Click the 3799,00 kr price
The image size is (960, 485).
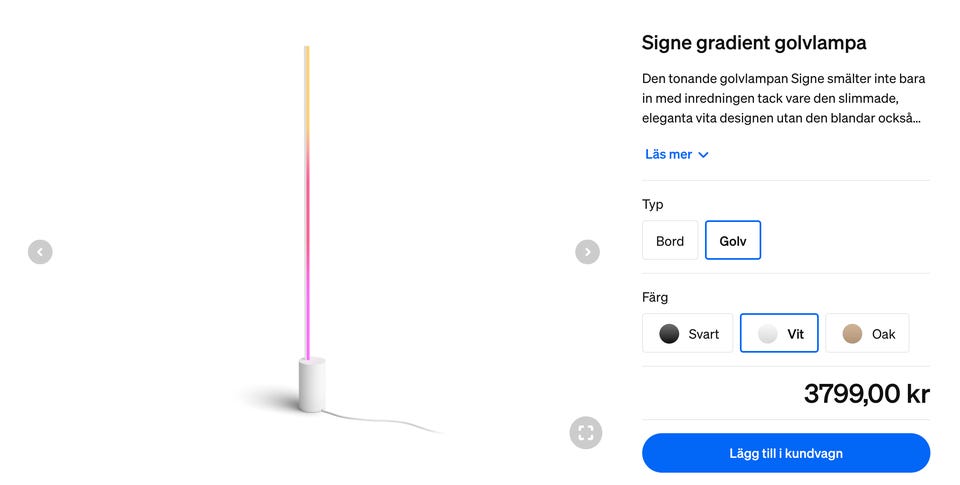(x=866, y=394)
